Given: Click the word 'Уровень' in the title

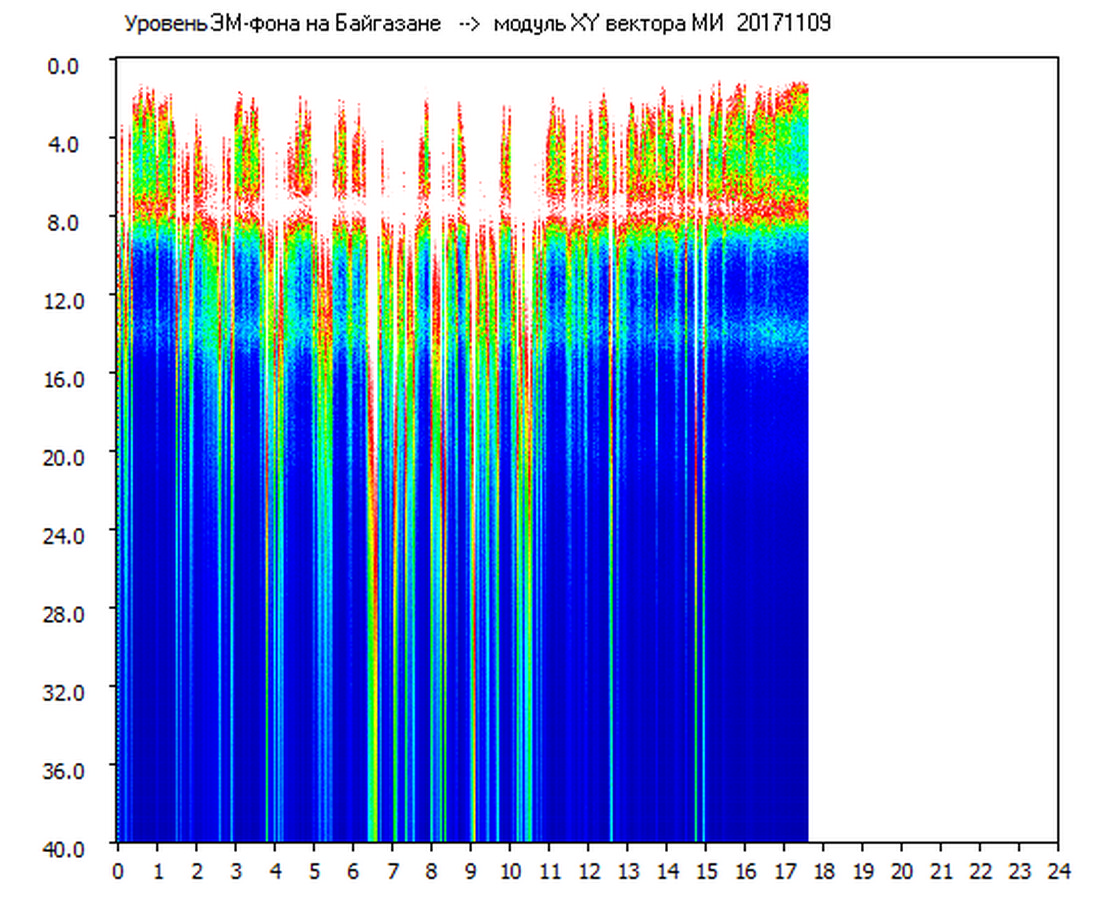Looking at the screenshot, I should (159, 24).
